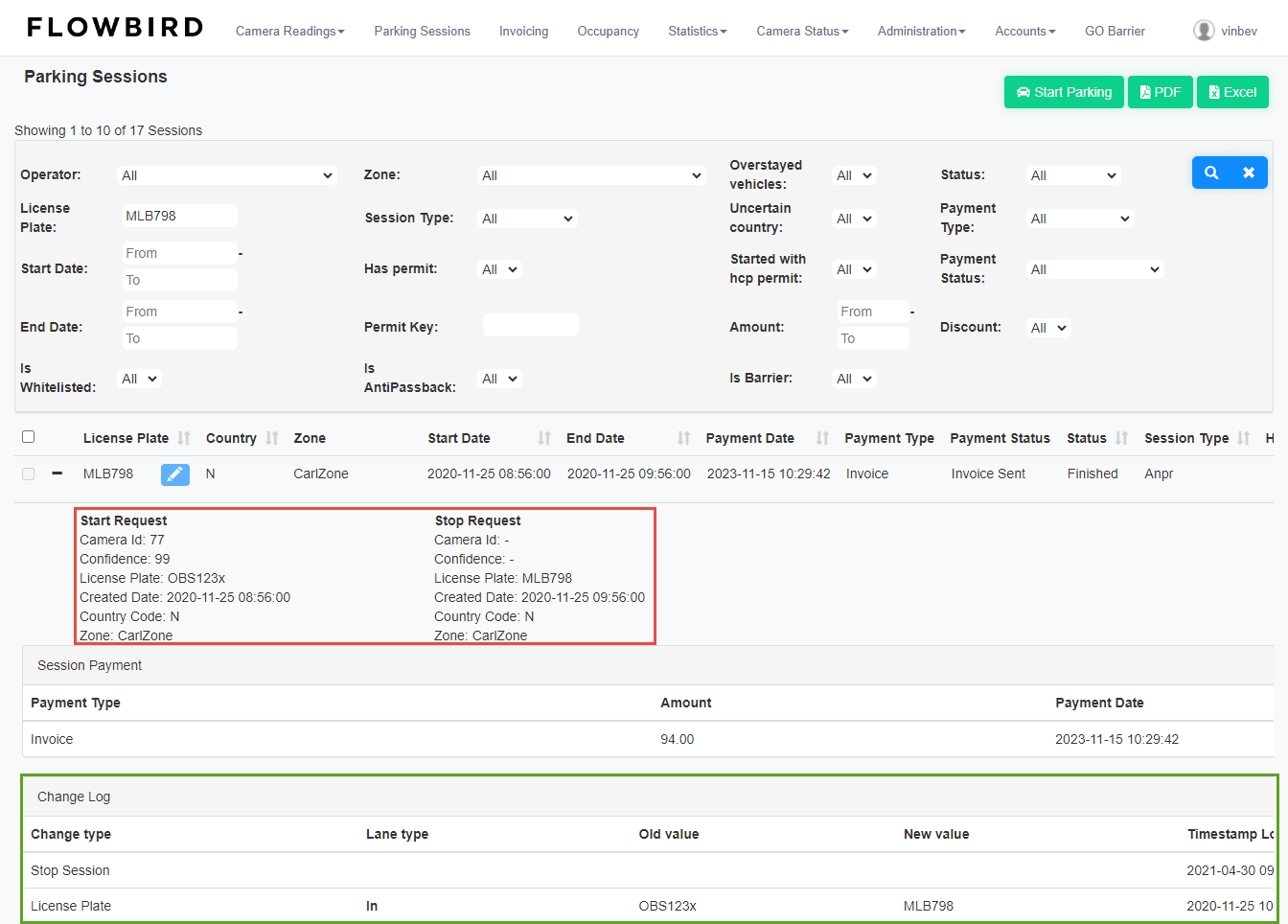Open the Accounts menu
Image resolution: width=1288 pixels, height=924 pixels.
pos(1025,31)
